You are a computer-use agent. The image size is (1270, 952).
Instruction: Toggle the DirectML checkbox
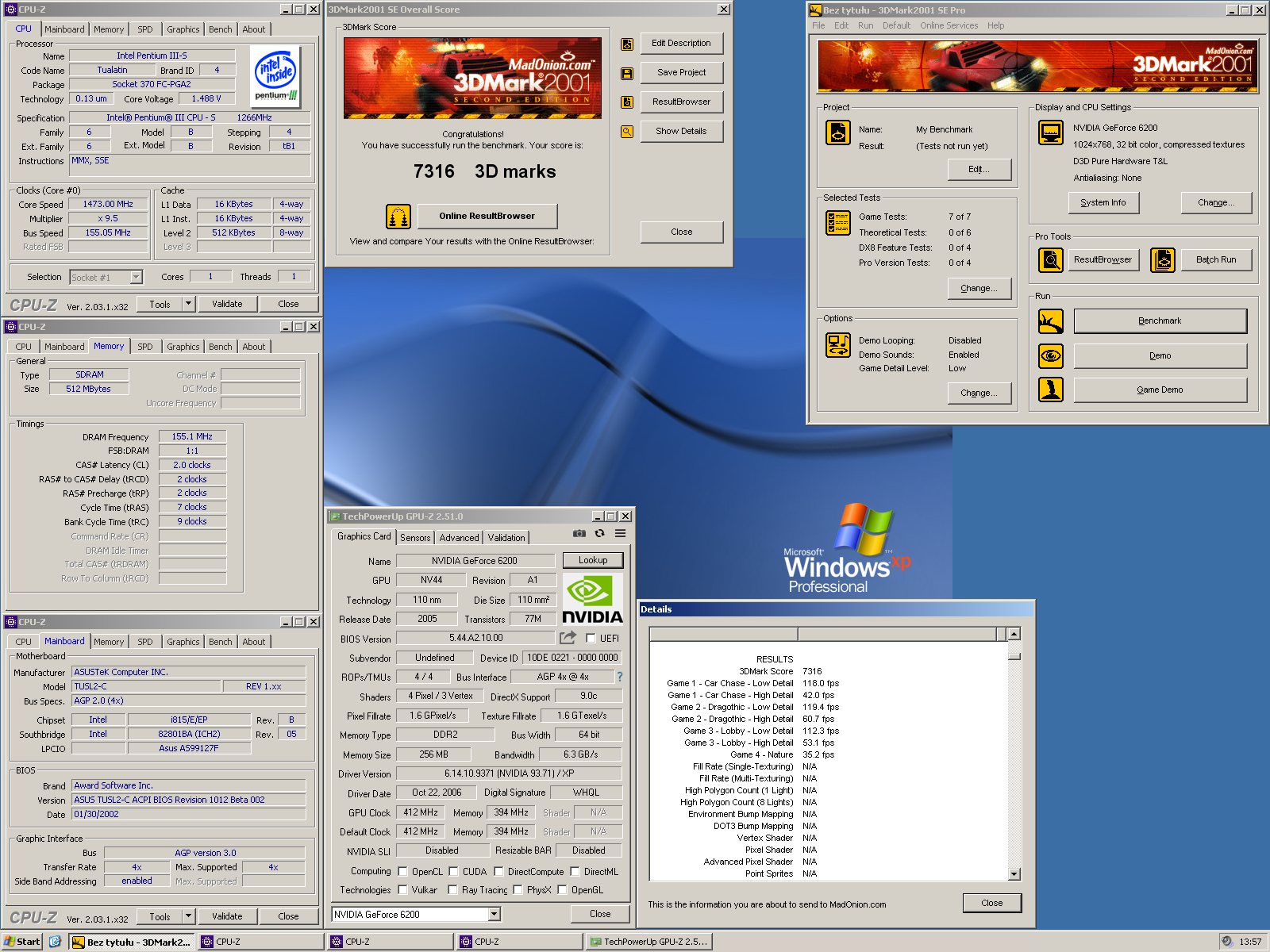574,871
